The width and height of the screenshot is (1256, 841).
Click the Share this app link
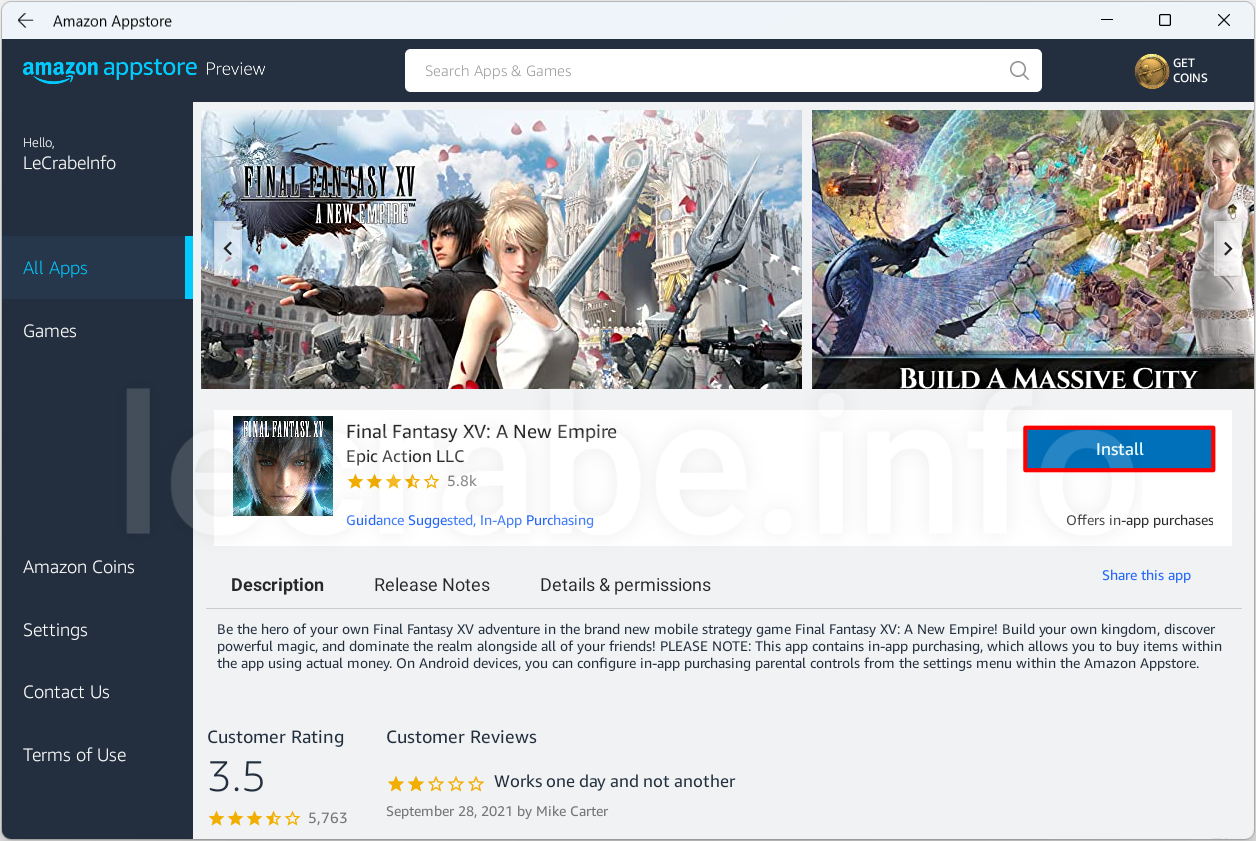click(x=1146, y=575)
